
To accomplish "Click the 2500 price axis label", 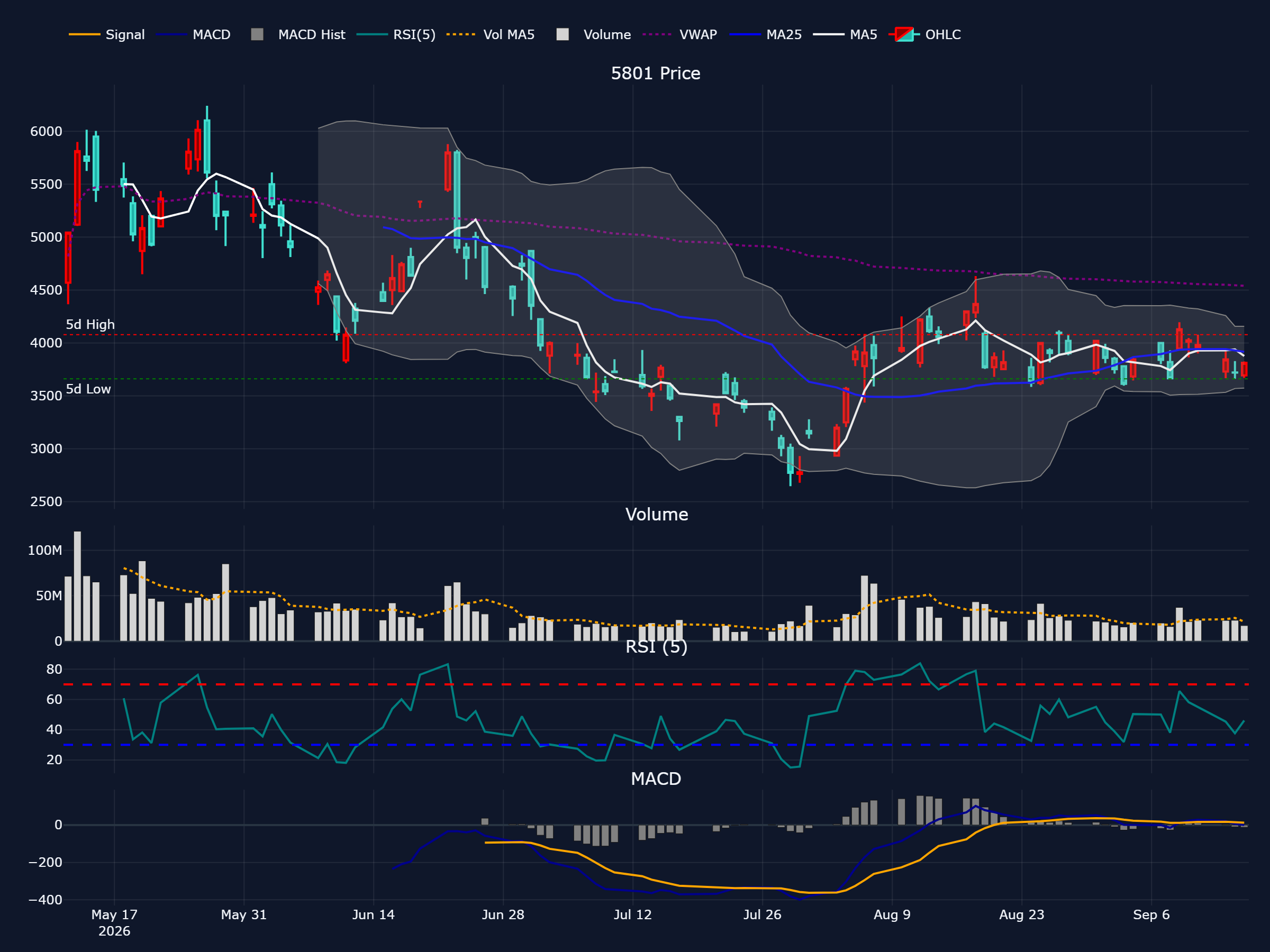I will point(46,501).
